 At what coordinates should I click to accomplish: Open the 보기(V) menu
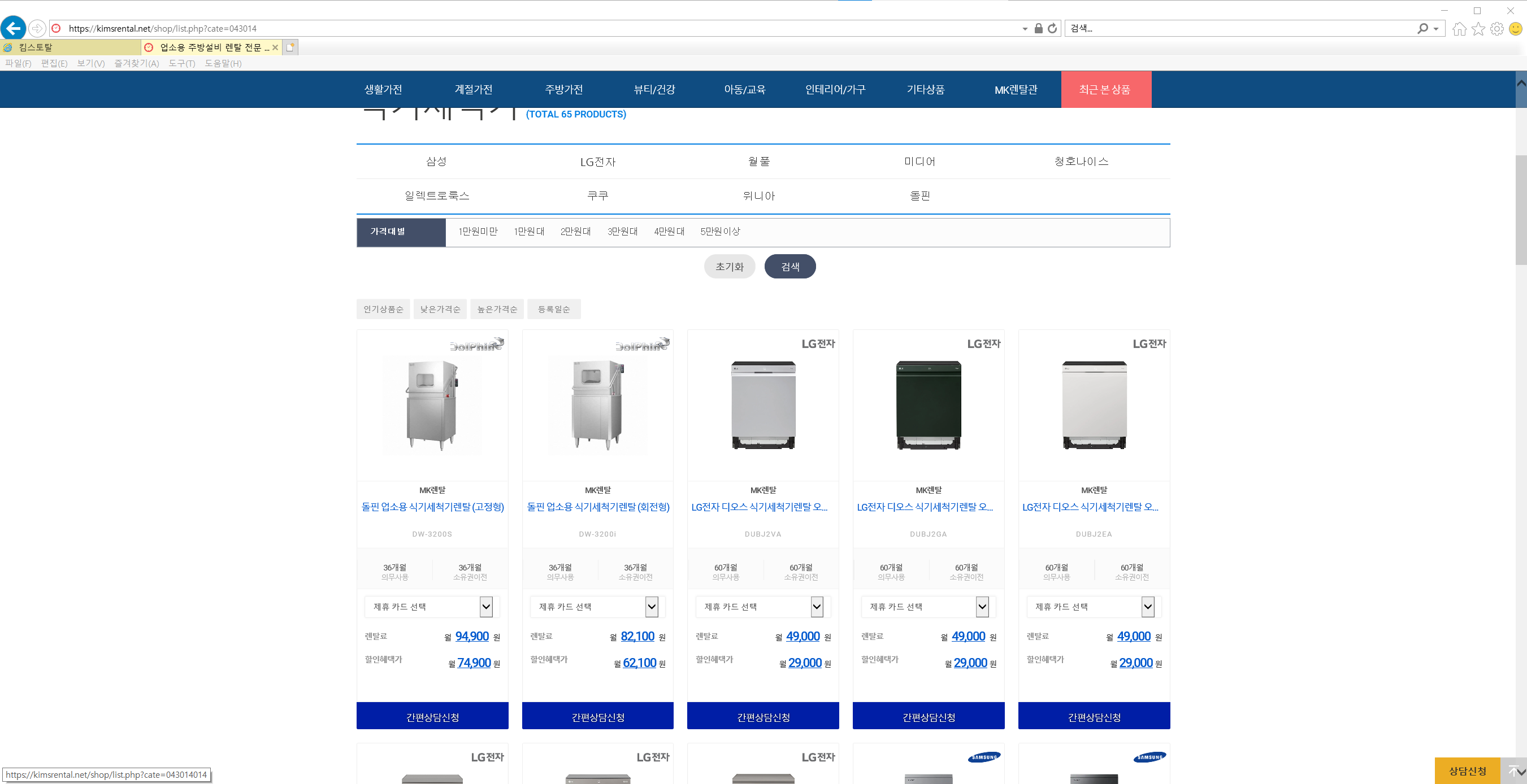(90, 63)
